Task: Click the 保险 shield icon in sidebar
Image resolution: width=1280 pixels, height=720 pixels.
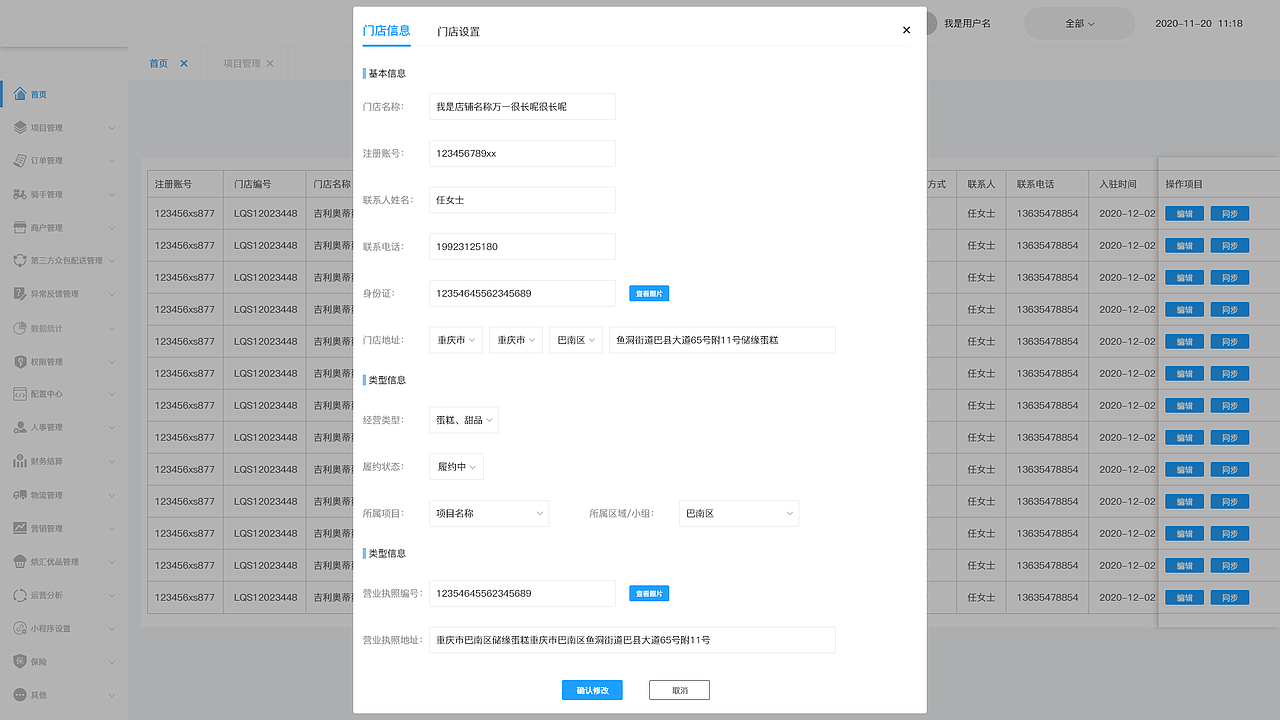Action: pos(20,661)
